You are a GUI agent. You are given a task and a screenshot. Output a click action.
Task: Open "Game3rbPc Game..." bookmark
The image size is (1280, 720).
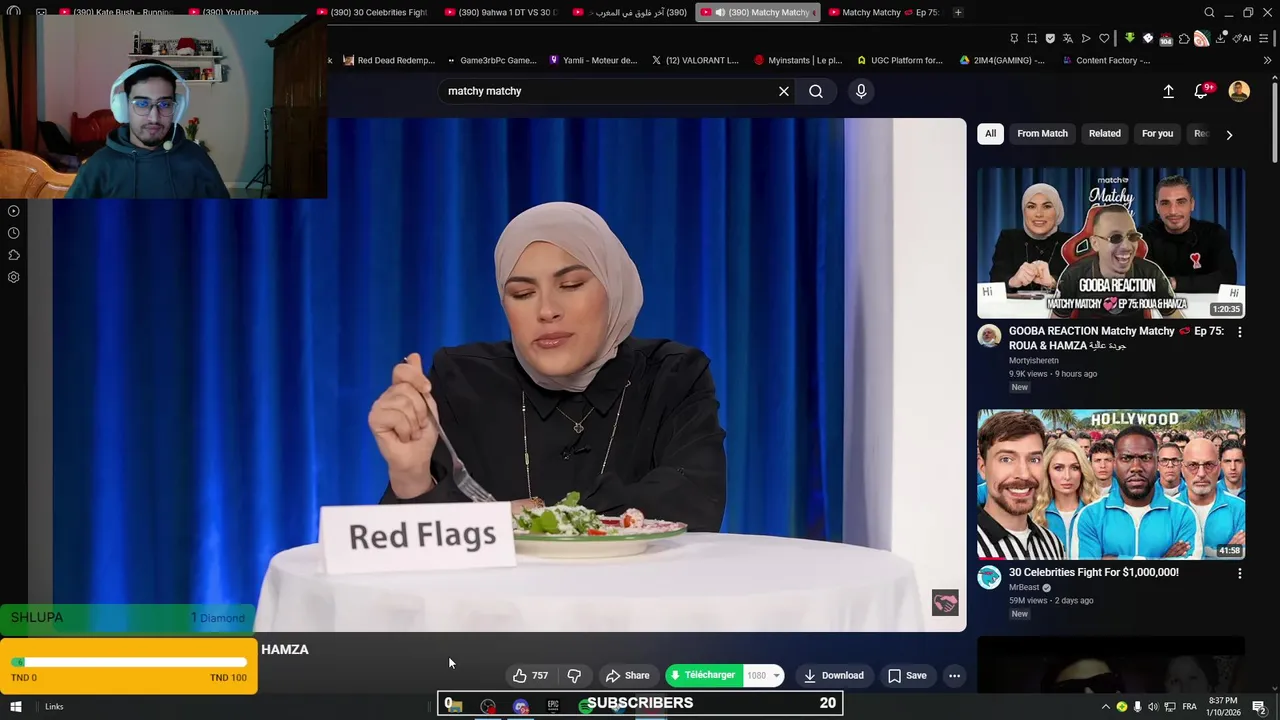[x=492, y=60]
